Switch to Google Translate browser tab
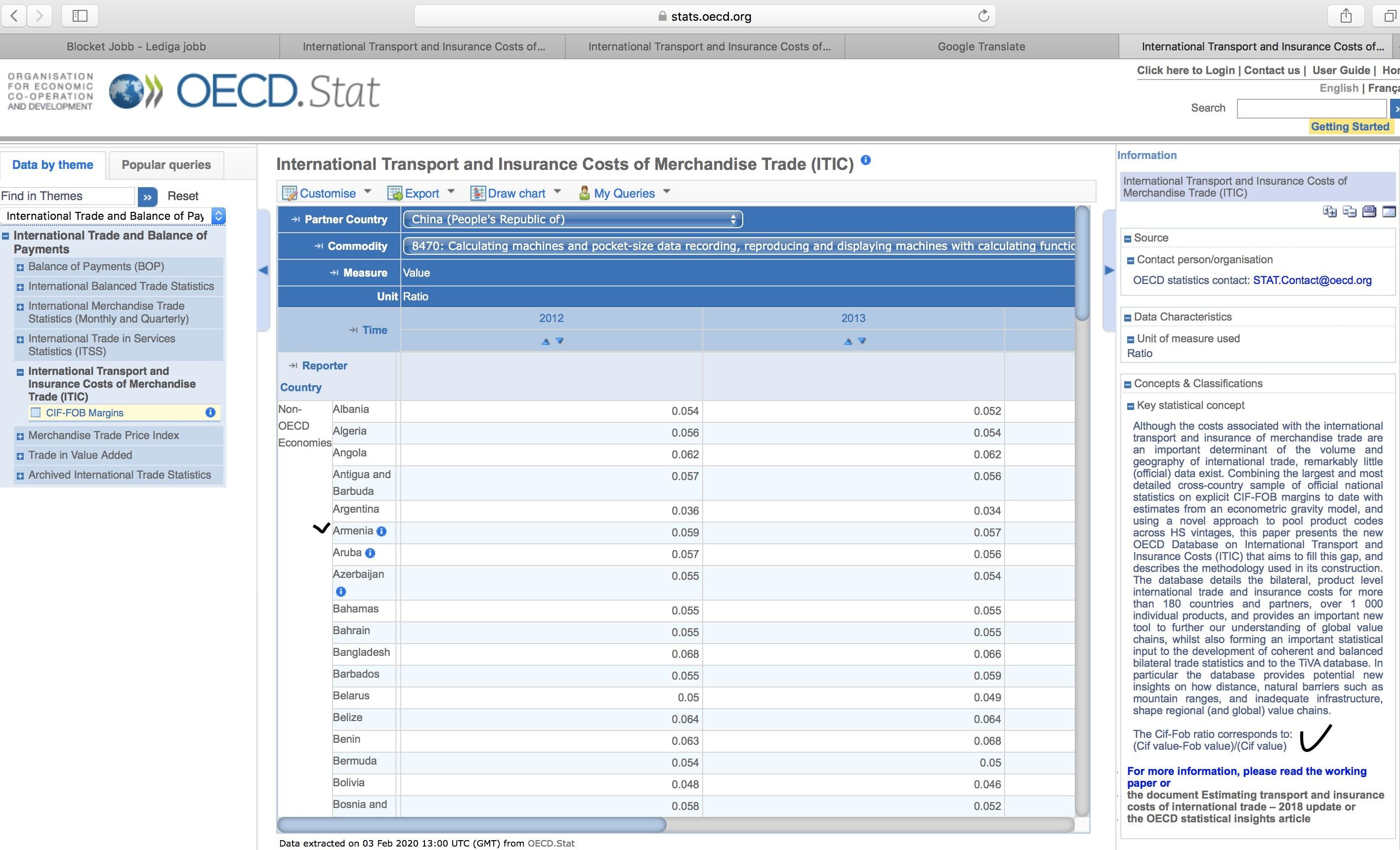 tap(981, 46)
